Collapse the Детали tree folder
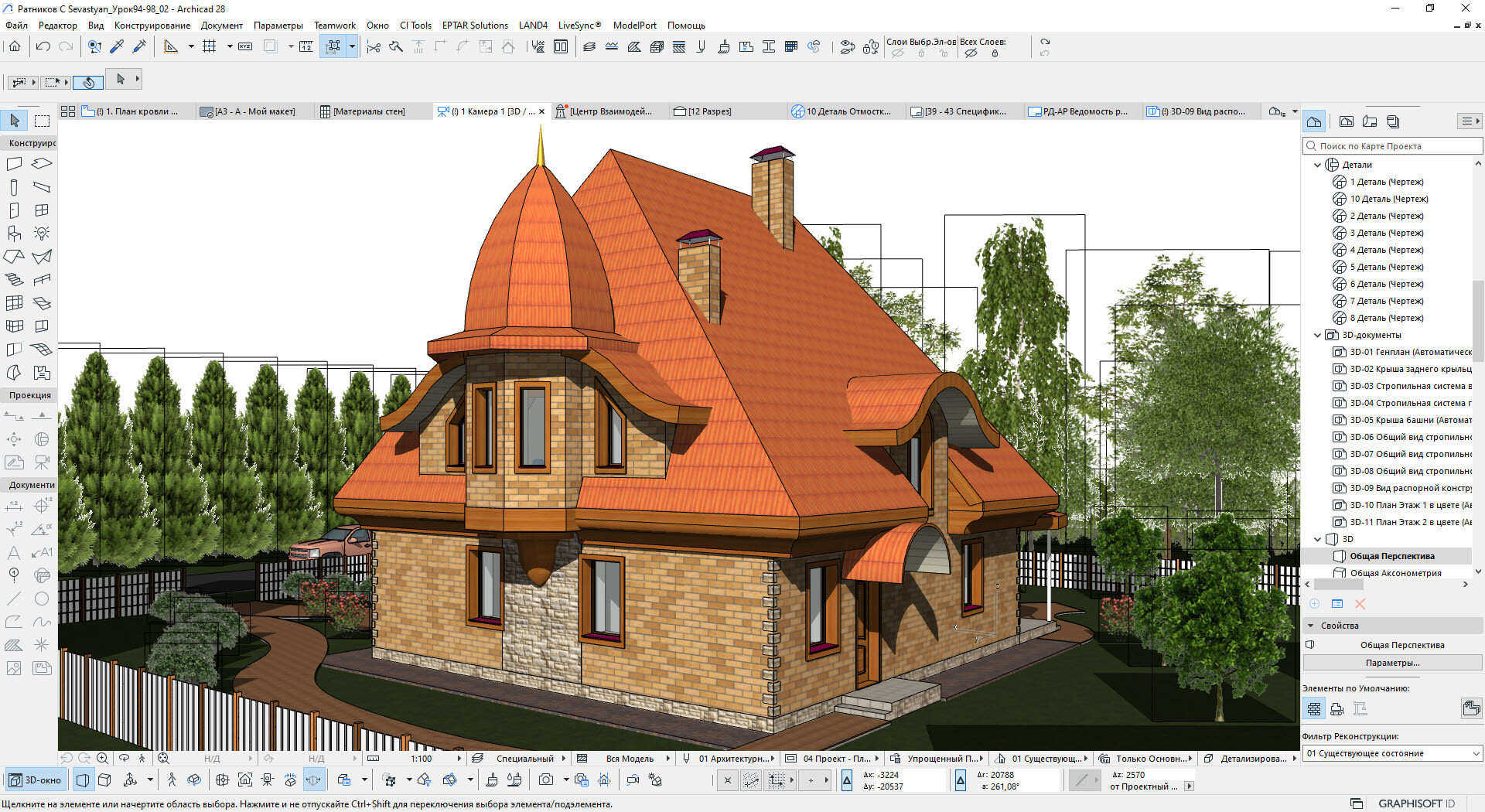This screenshot has height=812, width=1485. click(x=1317, y=165)
